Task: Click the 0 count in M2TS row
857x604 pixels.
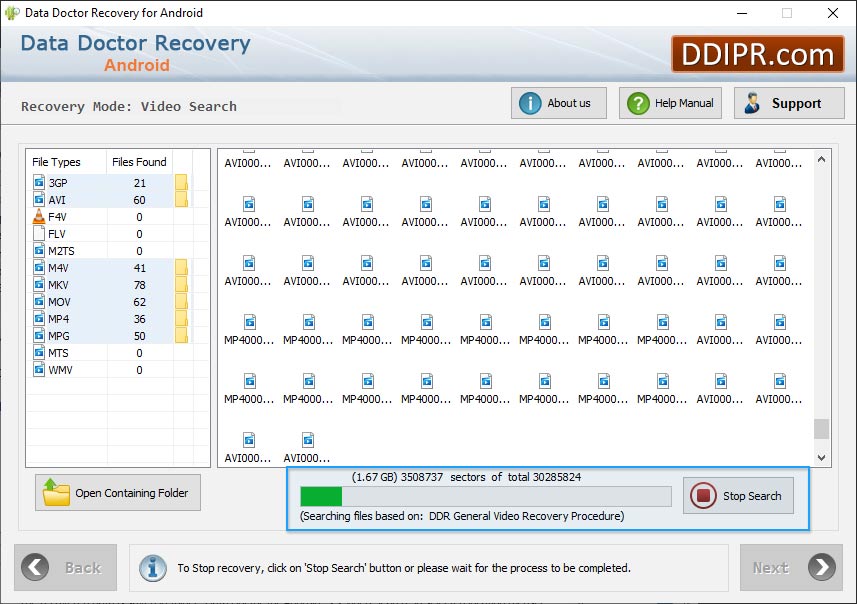Action: [x=139, y=251]
